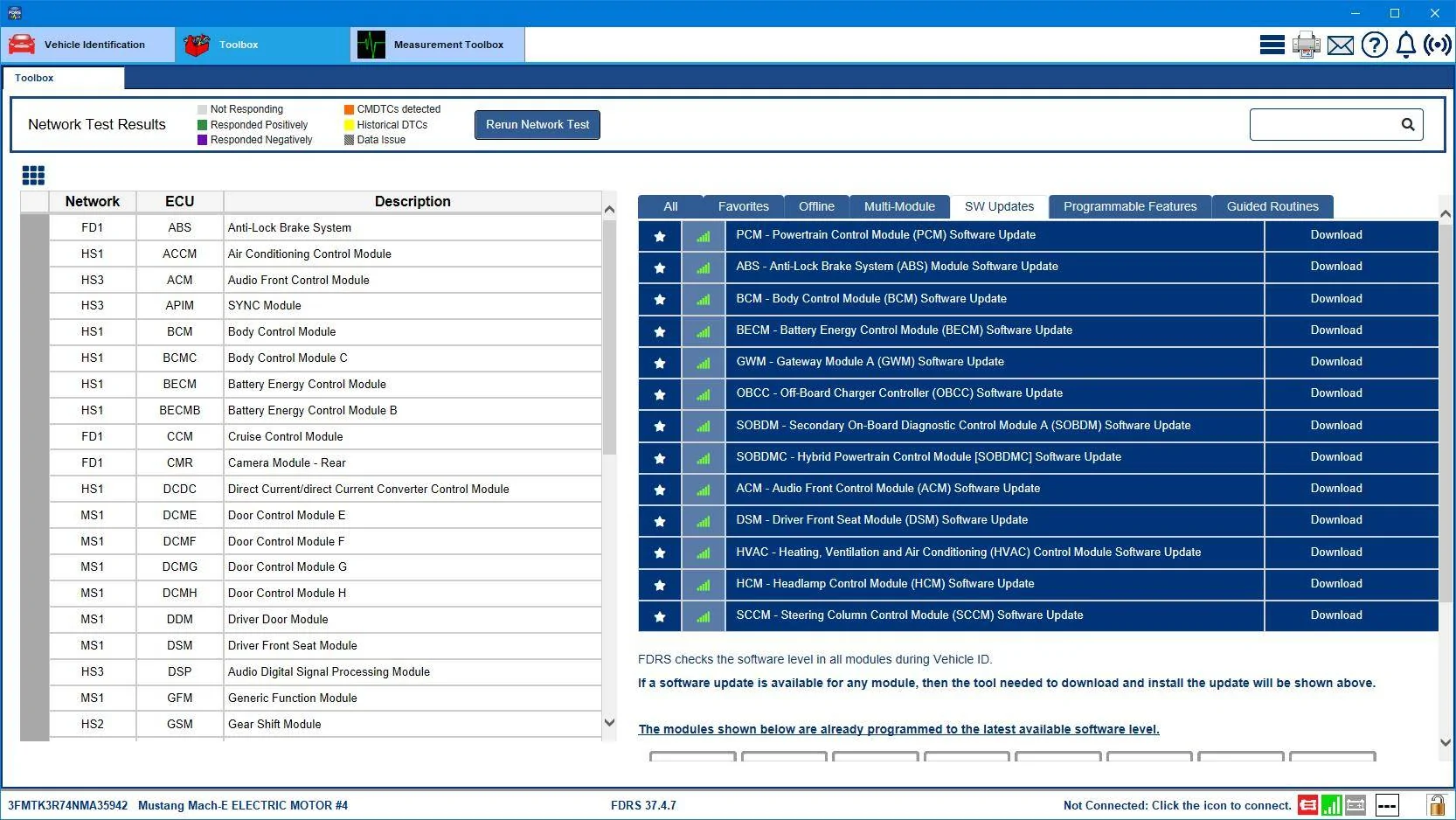Toggle favorite star for SOBDM Software Update

(x=660, y=427)
